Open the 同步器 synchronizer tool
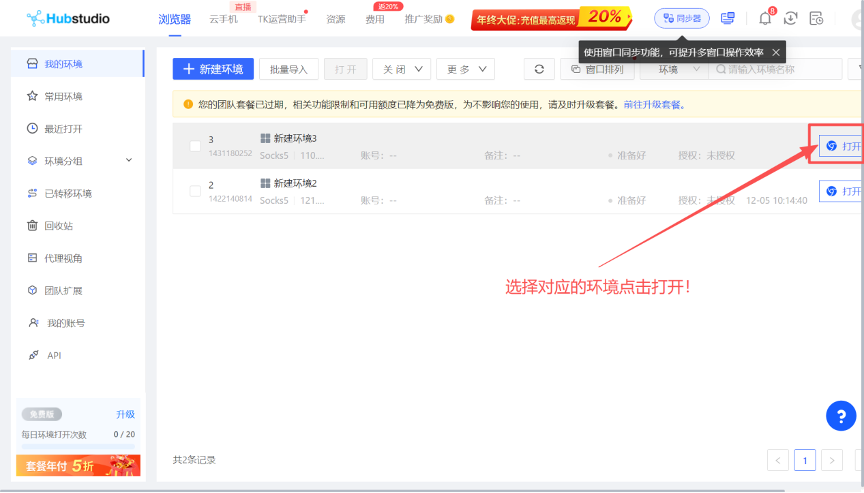Image resolution: width=864 pixels, height=493 pixels. (682, 18)
